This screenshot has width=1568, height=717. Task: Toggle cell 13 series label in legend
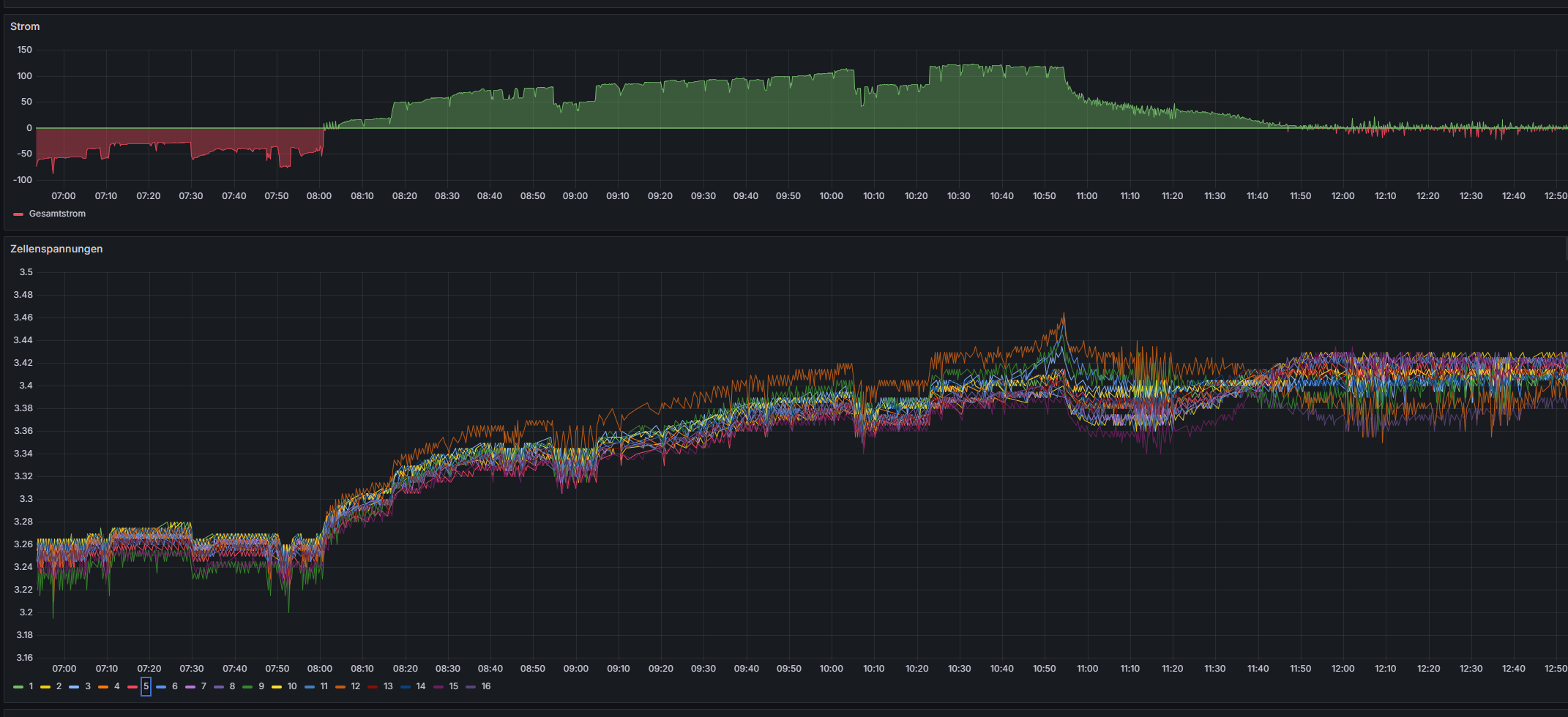tap(388, 686)
